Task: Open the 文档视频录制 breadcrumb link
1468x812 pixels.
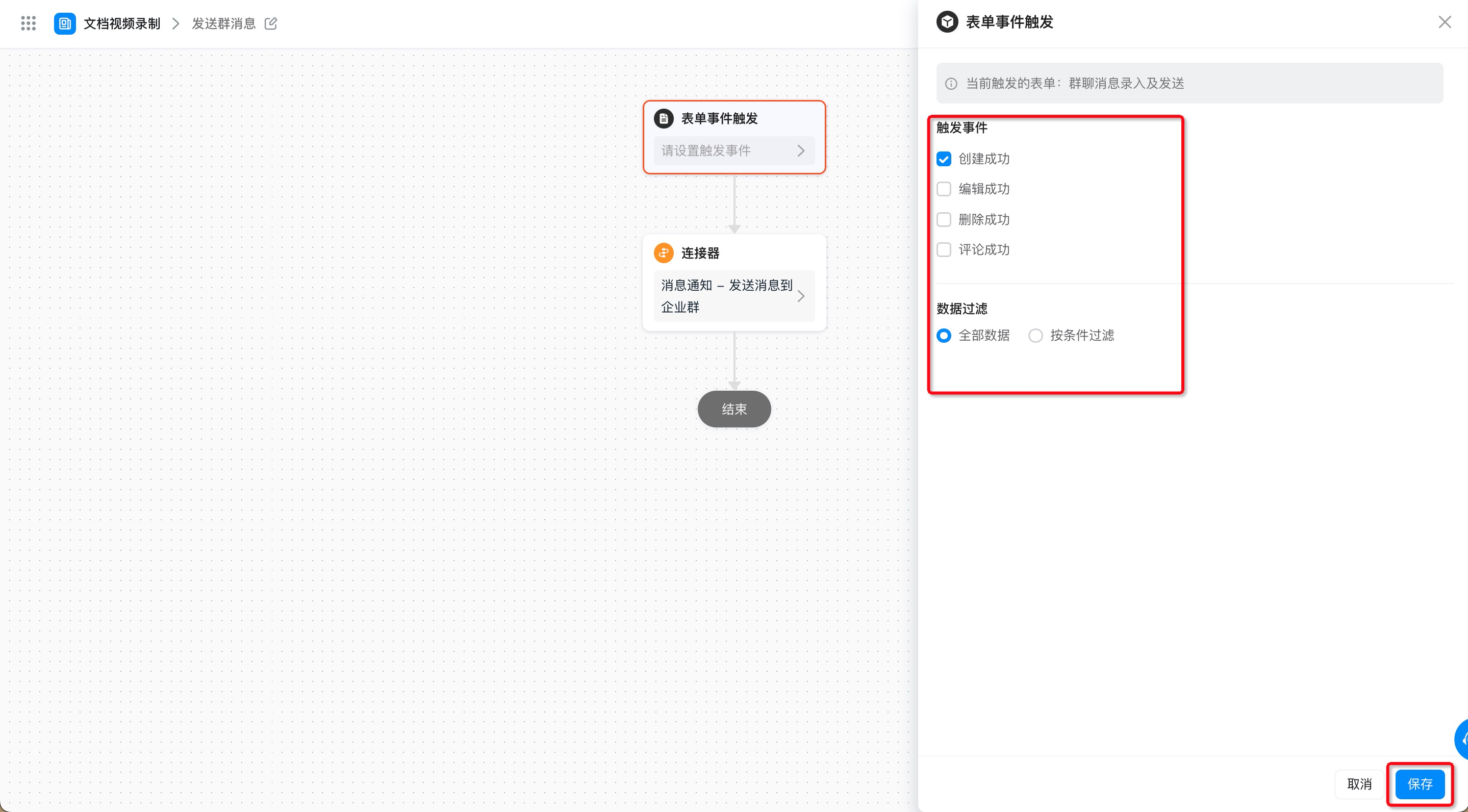Action: tap(122, 23)
